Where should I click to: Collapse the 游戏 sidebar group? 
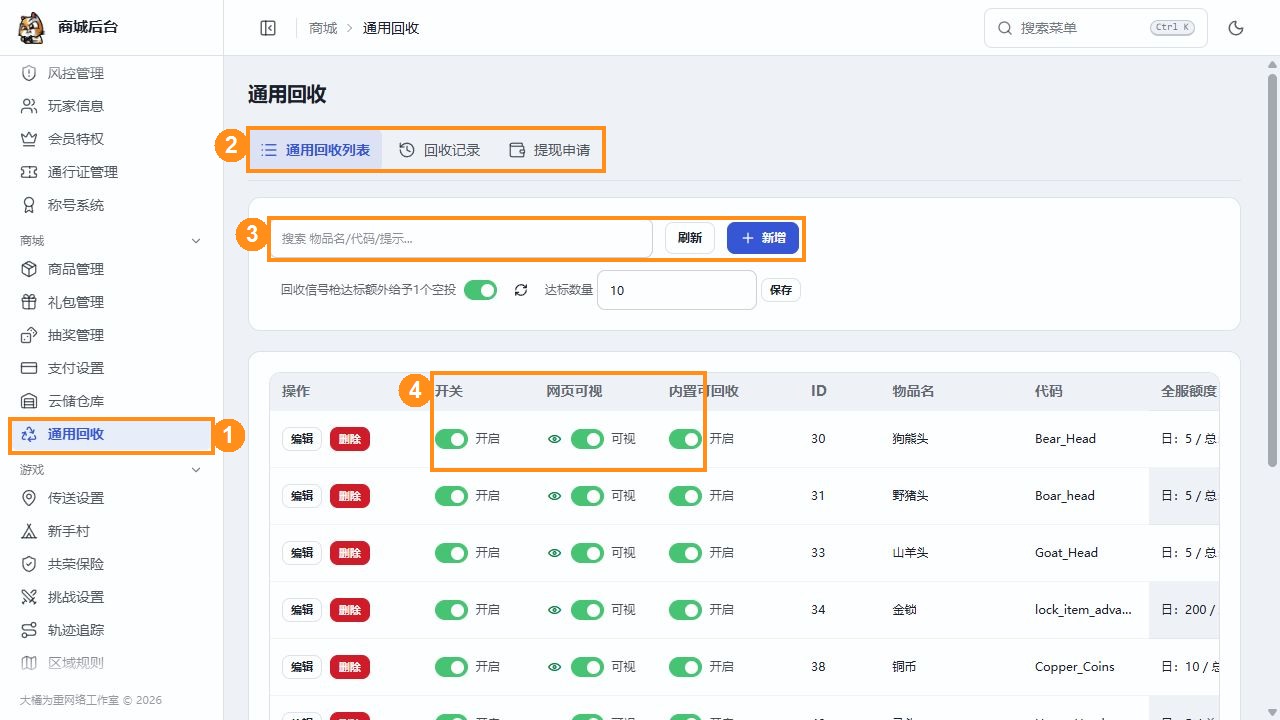point(196,470)
